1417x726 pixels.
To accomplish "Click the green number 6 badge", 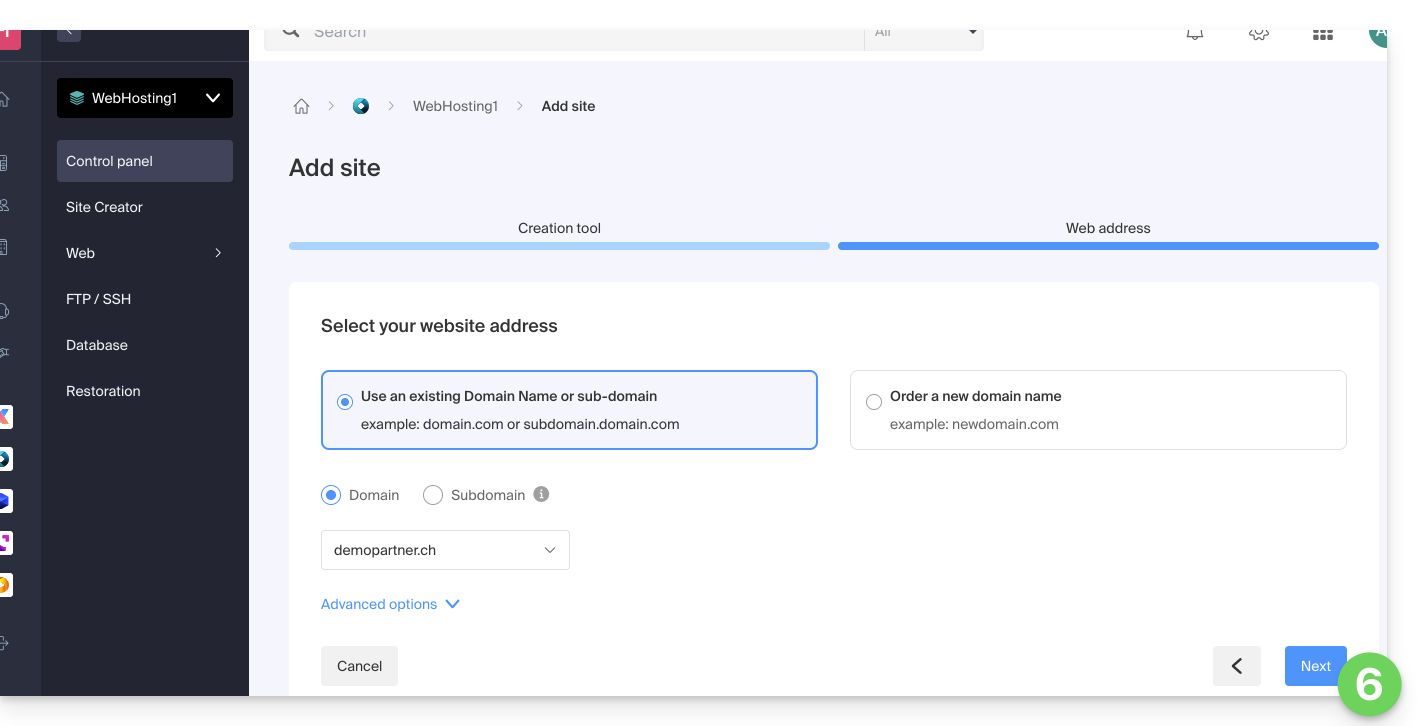I will click(x=1369, y=684).
